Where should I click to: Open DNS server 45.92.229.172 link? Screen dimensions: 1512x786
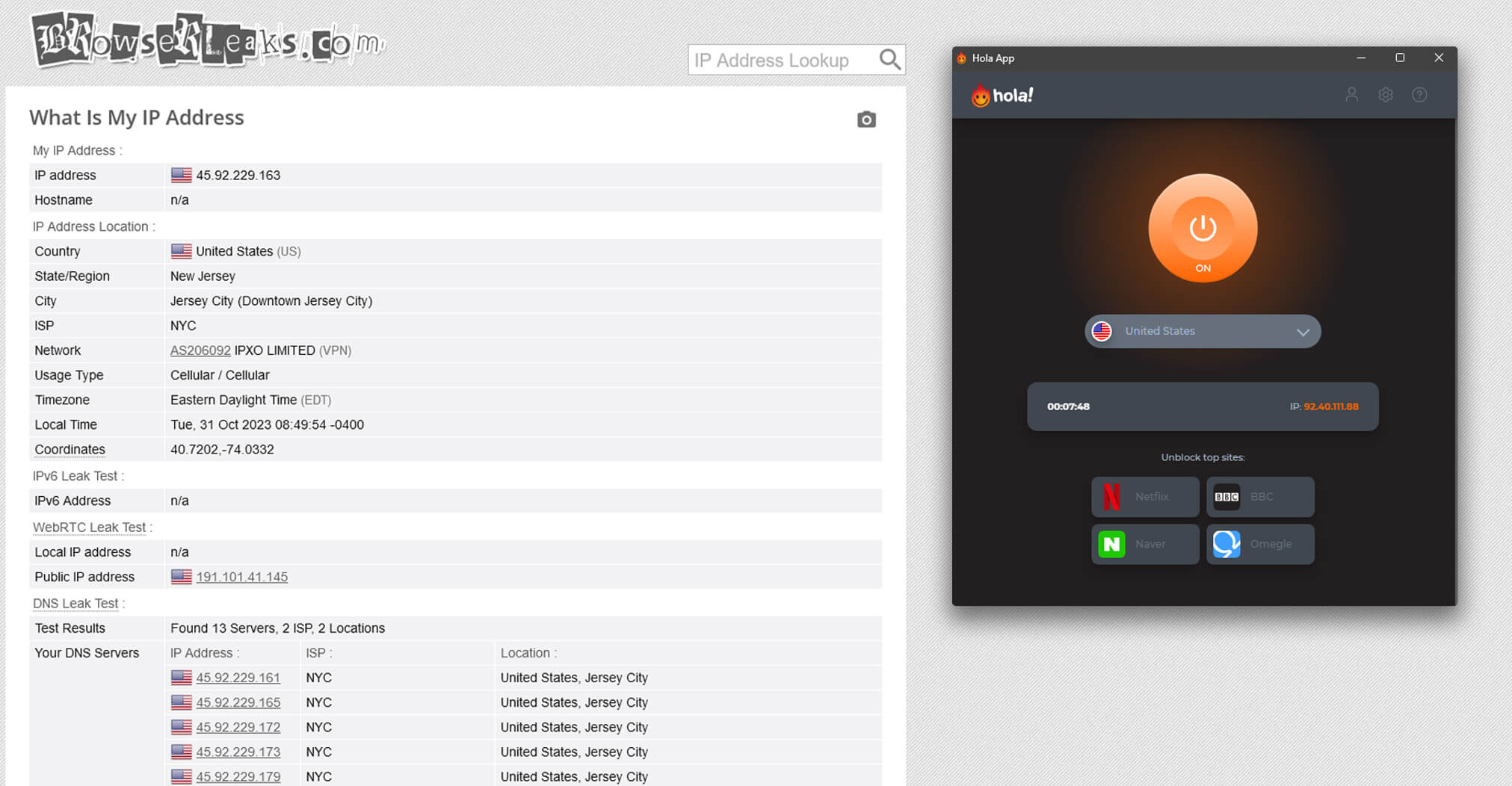coord(238,727)
